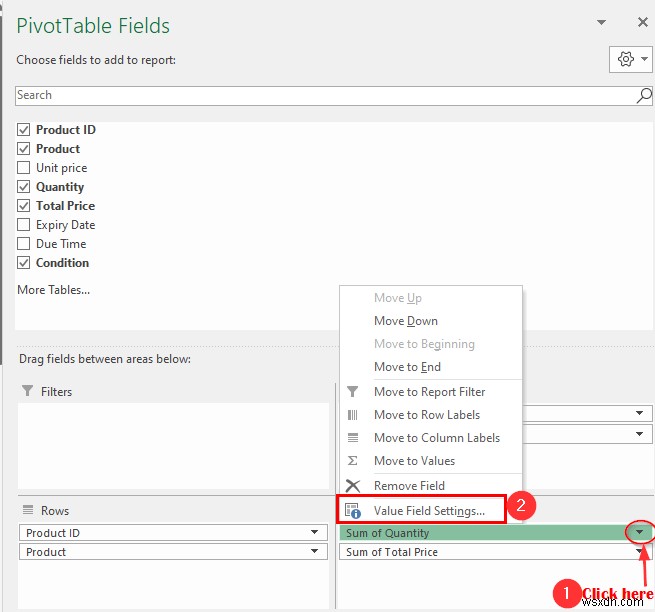Click the Move to Report Filter funnel icon
Viewport: 655px width, 612px height.
coord(353,391)
